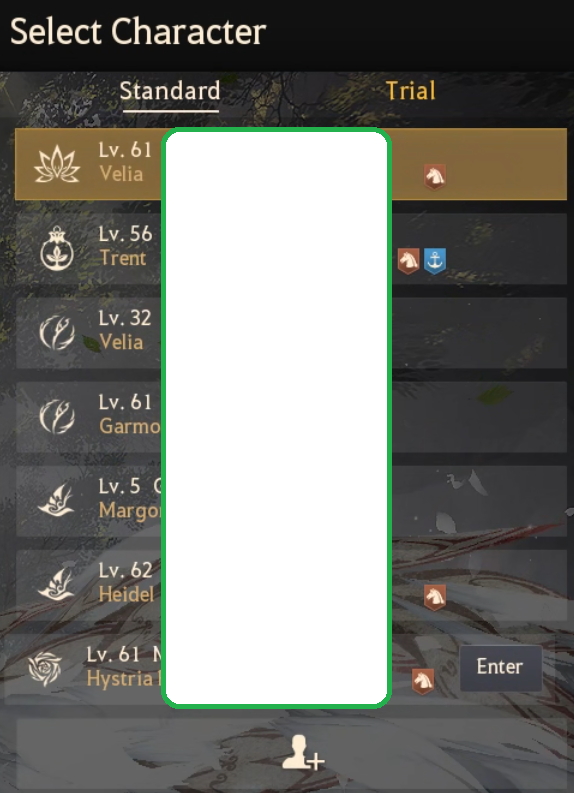The image size is (574, 793).
Task: Click class emblem on Lv. 32 Velia row
Action: pos(57,333)
